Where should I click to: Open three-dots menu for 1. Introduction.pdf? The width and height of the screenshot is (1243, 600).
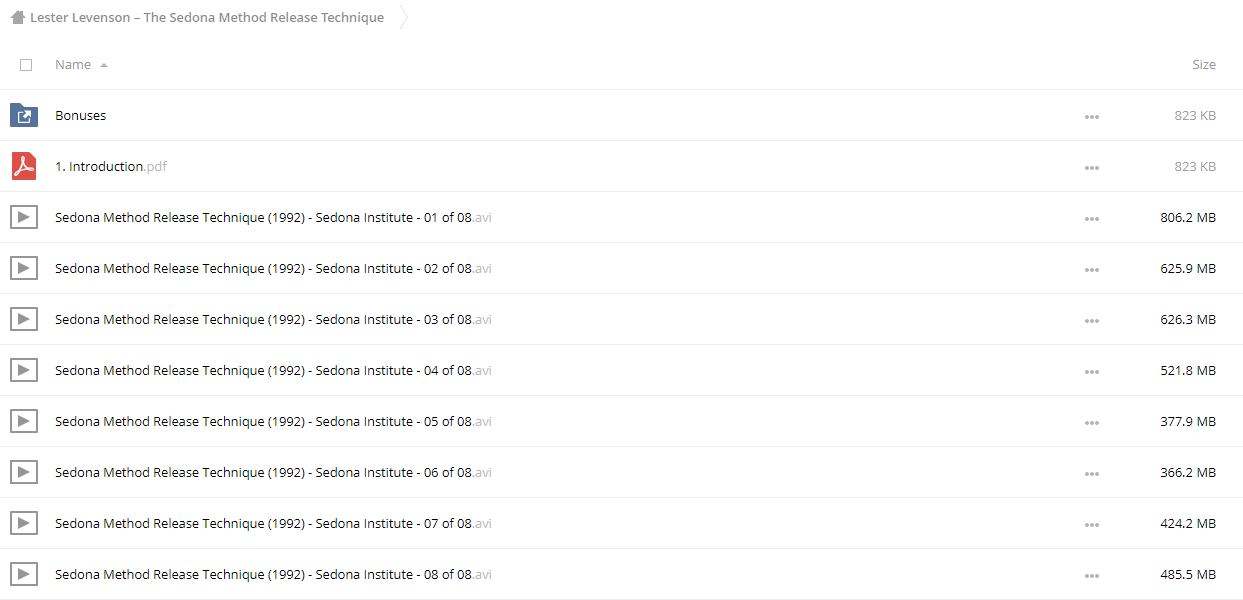(x=1091, y=168)
